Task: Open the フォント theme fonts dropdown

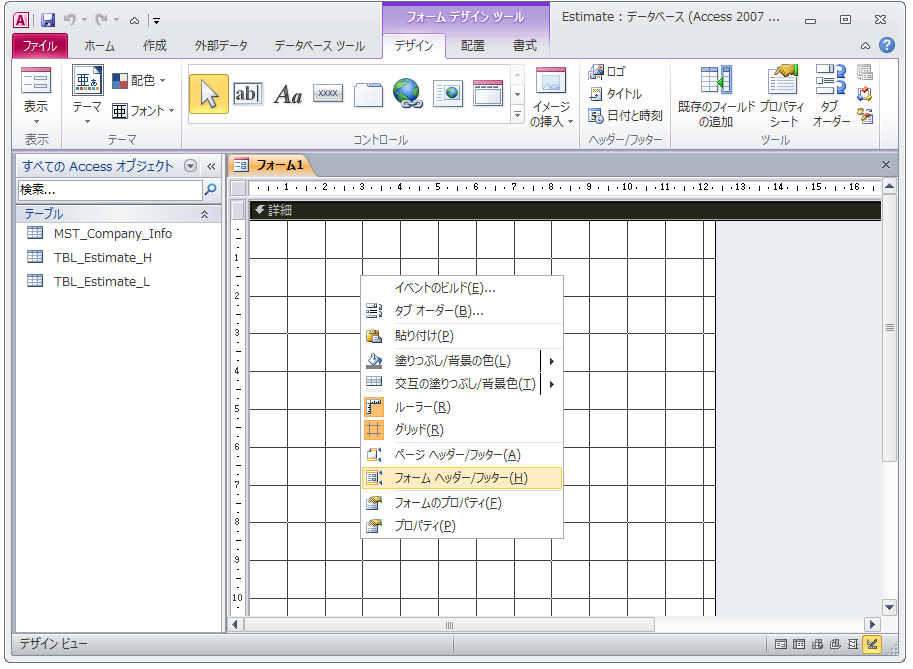Action: pyautogui.click(x=144, y=111)
